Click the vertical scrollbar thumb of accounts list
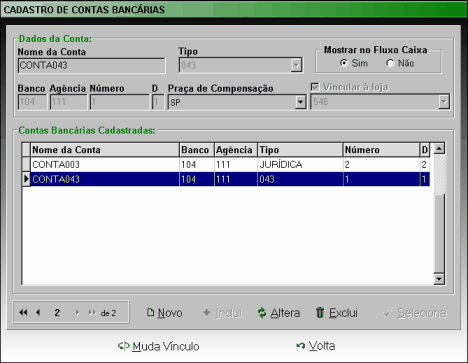The height and width of the screenshot is (363, 468). tap(439, 234)
